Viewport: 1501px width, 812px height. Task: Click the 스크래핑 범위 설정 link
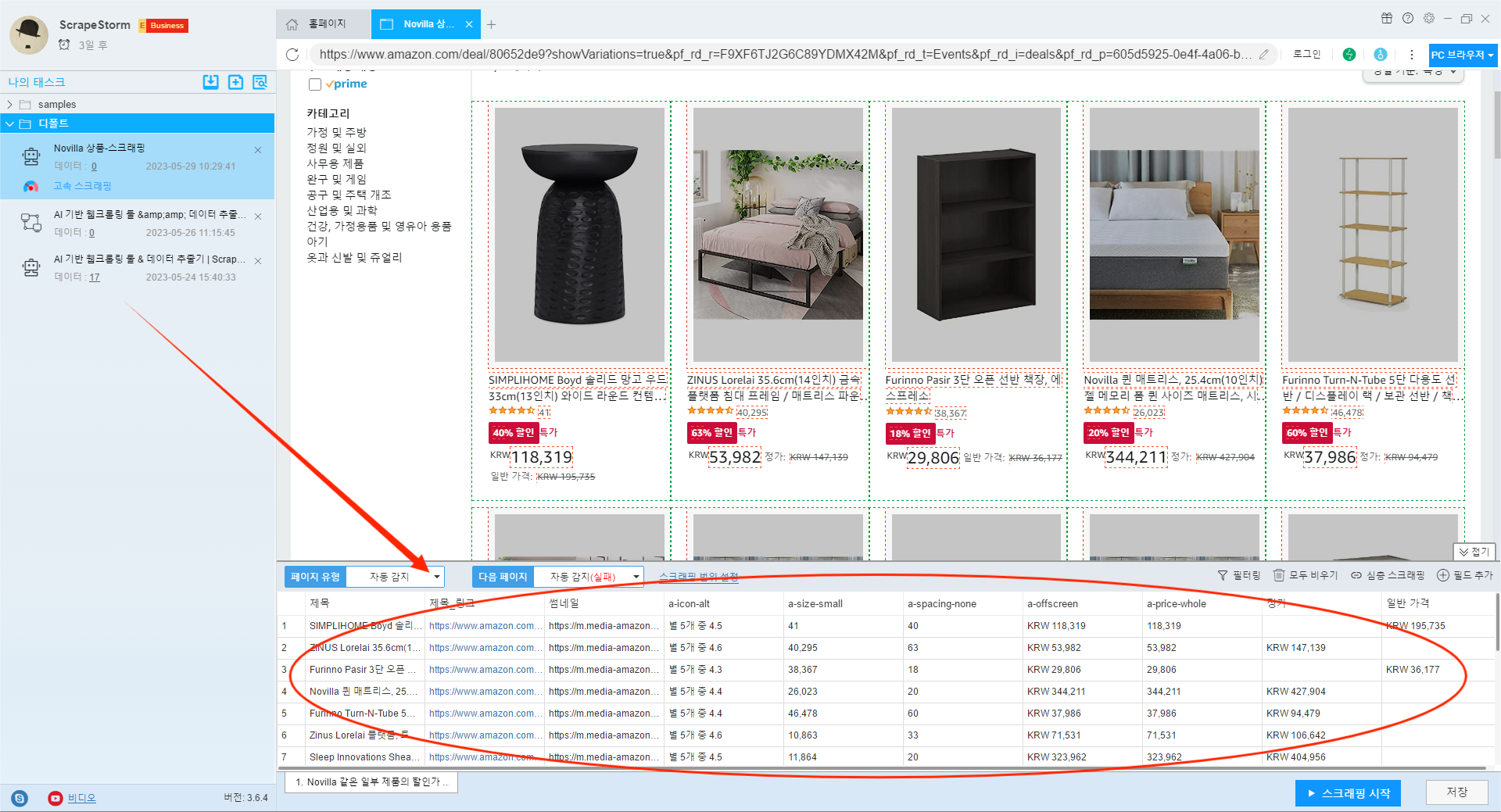point(698,577)
